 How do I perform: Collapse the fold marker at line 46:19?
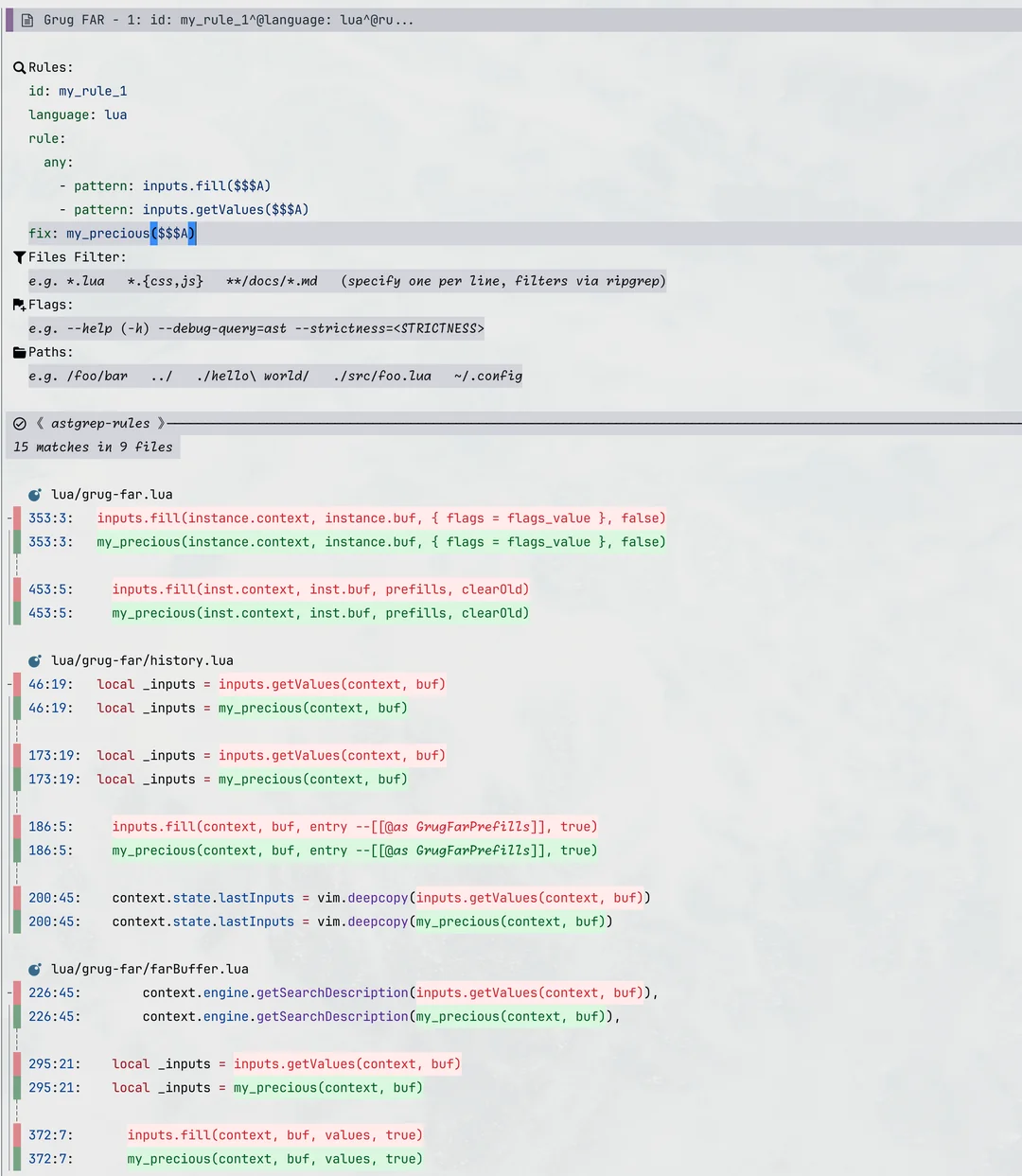(9, 685)
